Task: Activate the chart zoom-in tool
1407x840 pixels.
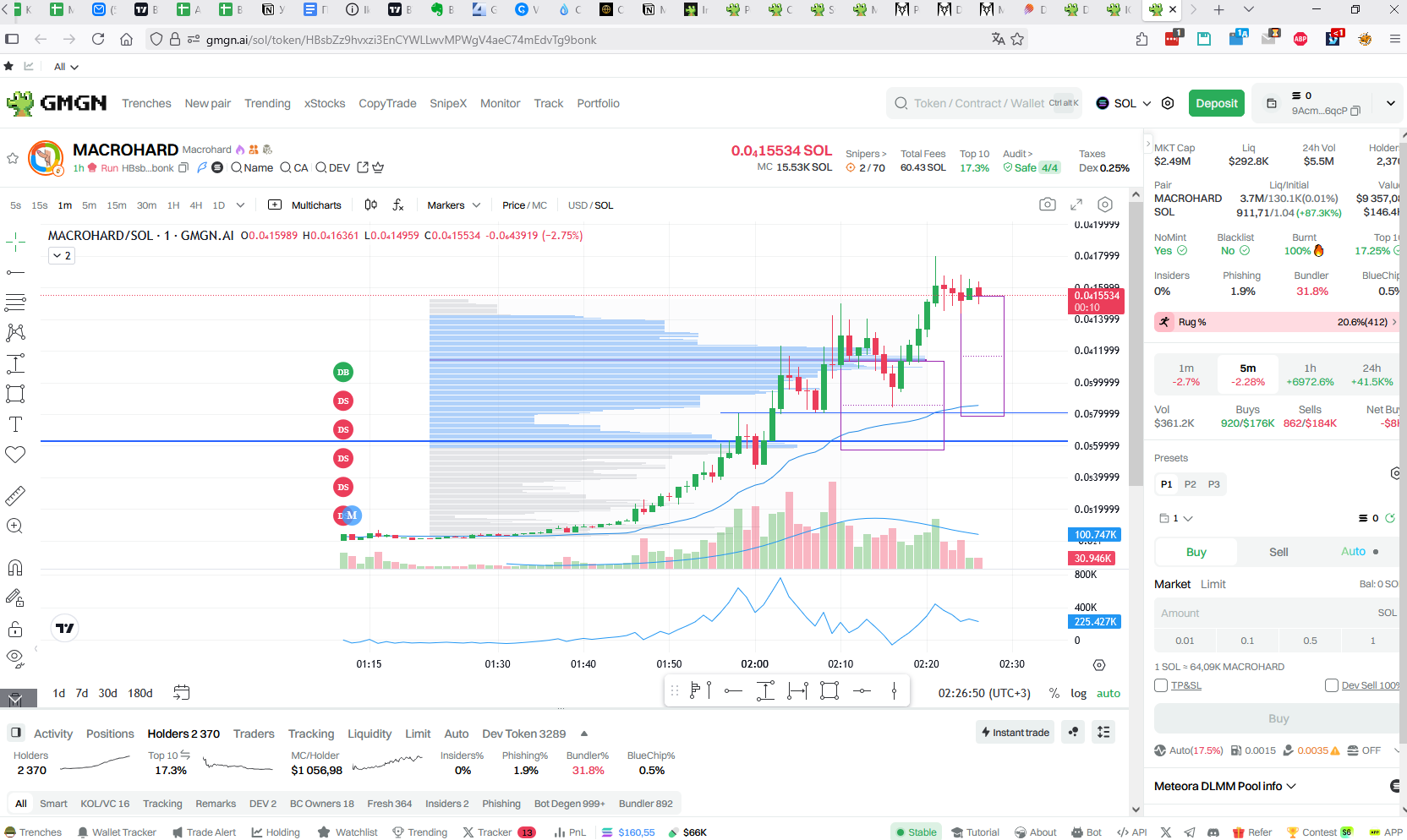Action: (x=15, y=526)
